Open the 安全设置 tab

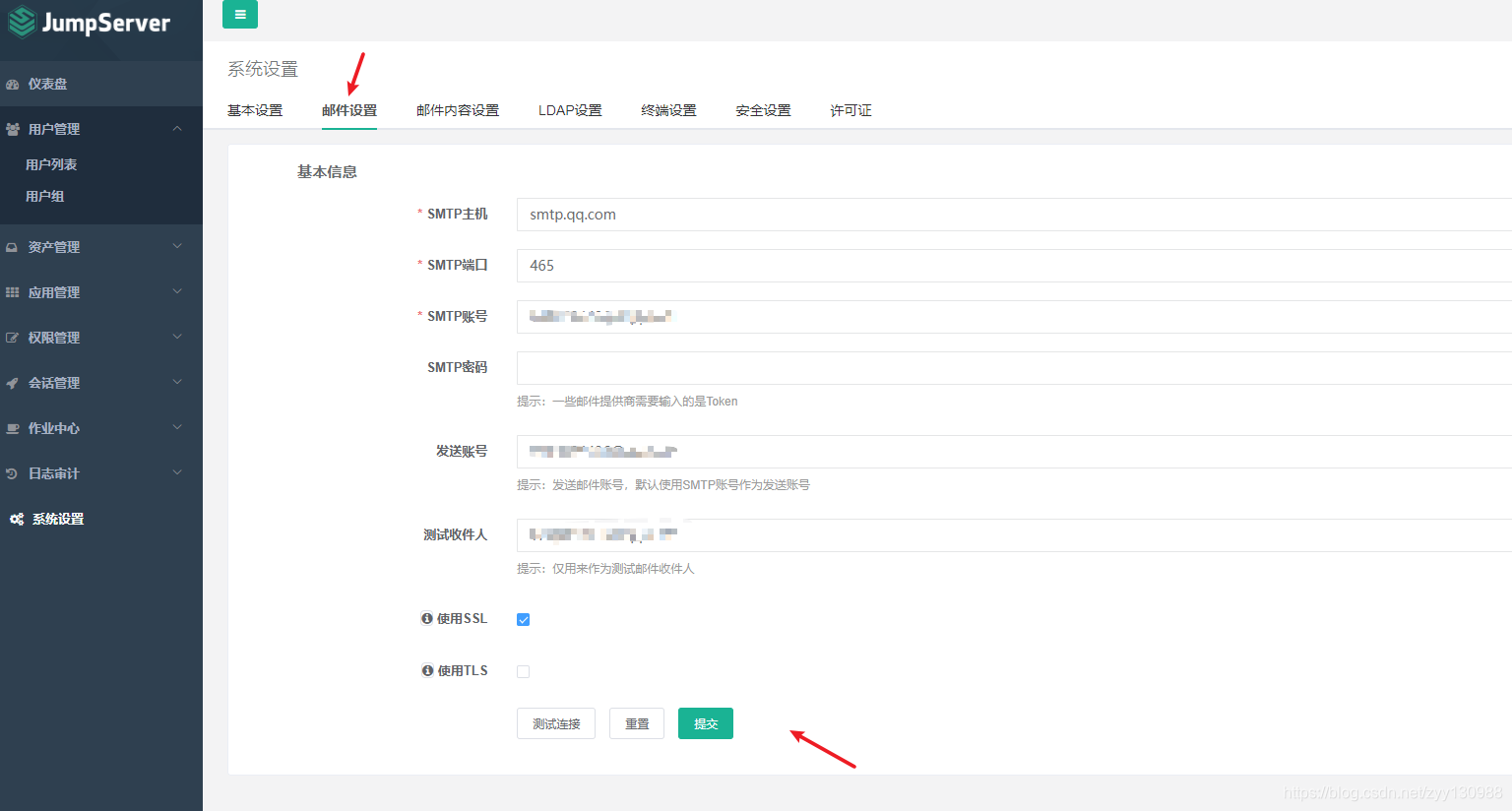tap(763, 110)
